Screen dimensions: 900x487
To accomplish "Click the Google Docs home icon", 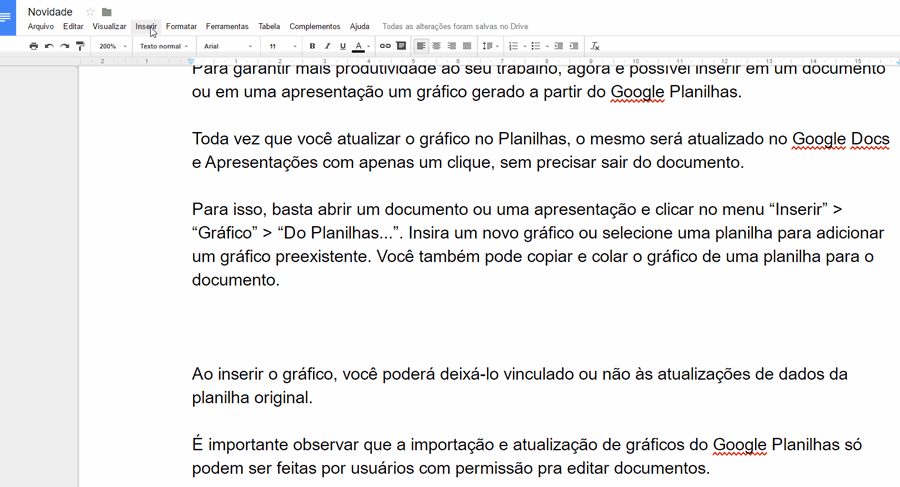I will (7, 18).
